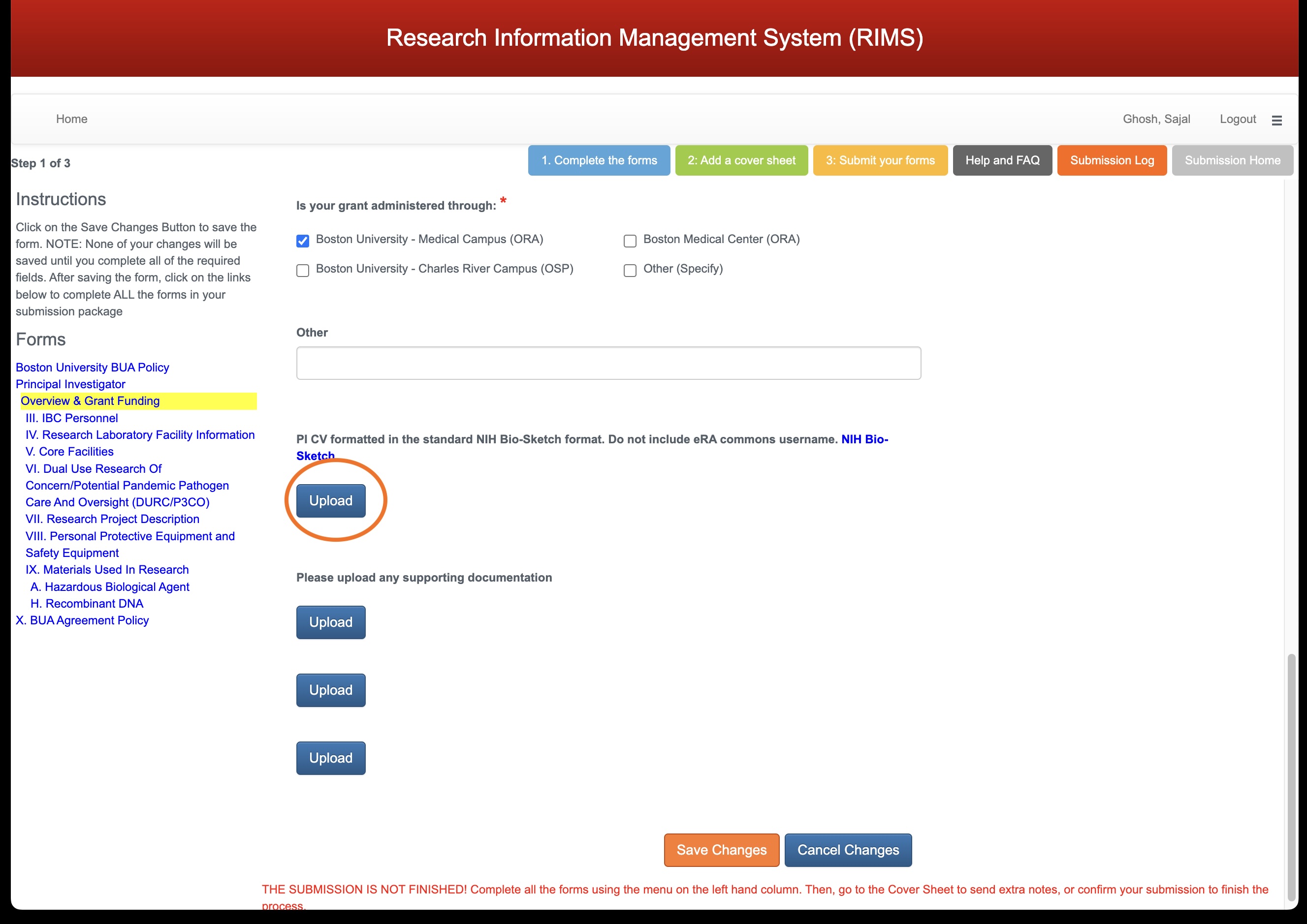Select 3: Submit your forms step
This screenshot has width=1307, height=924.
point(880,160)
